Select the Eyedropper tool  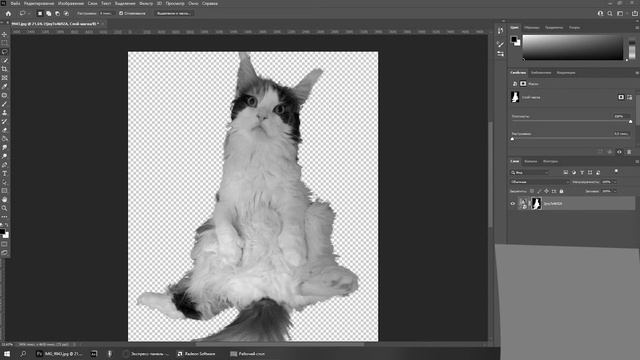point(4,87)
